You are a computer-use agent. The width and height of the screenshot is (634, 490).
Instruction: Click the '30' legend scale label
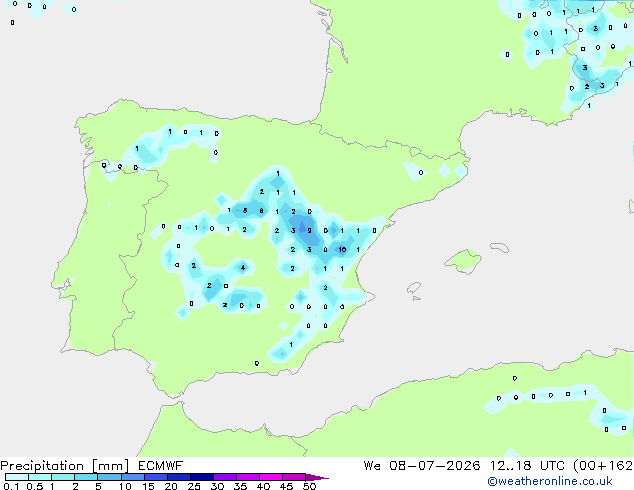217,486
